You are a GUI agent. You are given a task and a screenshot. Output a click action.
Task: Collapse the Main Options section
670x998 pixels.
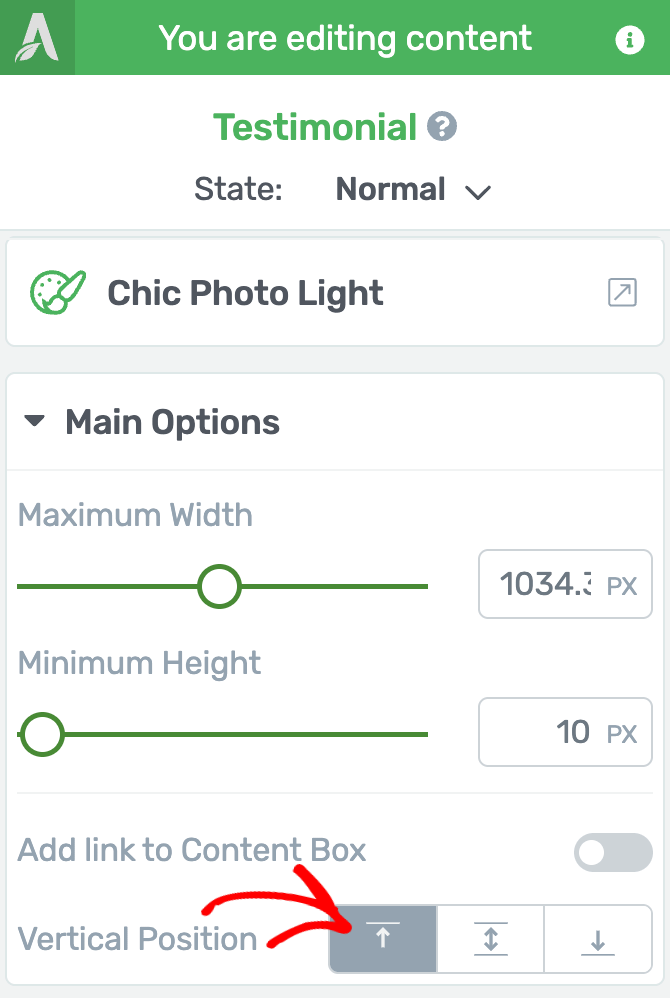click(x=34, y=421)
